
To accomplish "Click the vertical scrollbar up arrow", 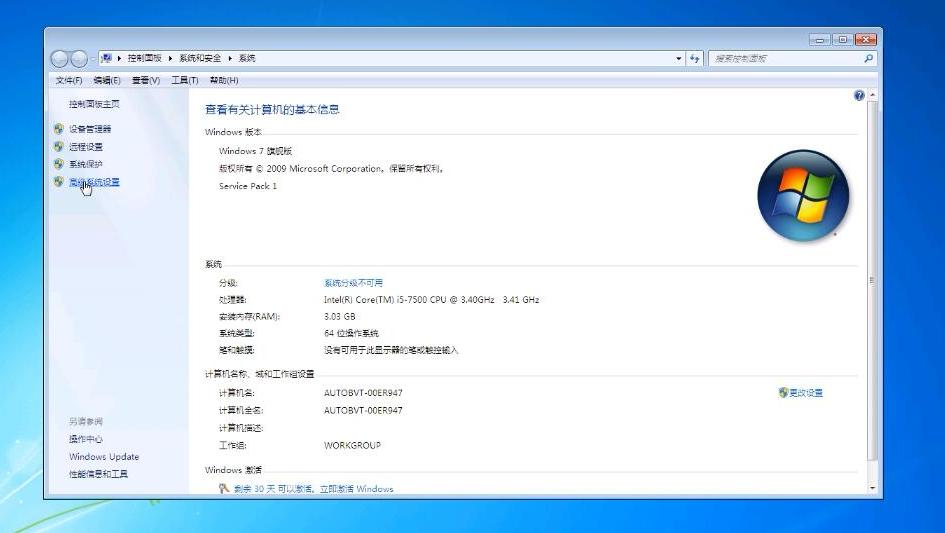I will [x=872, y=95].
